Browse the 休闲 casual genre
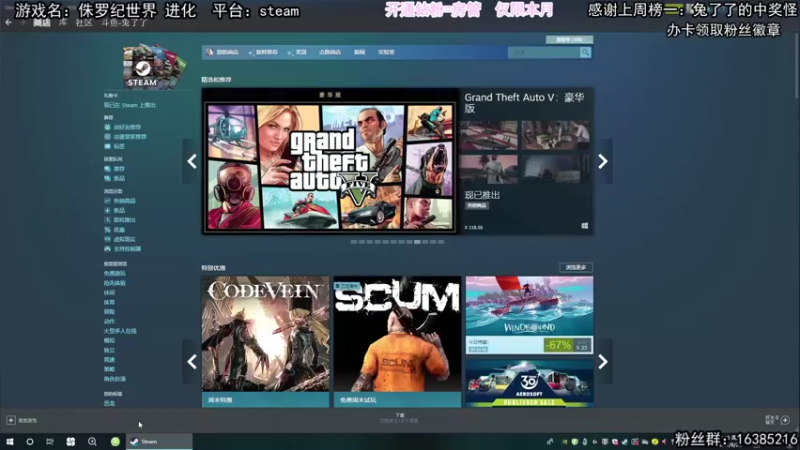 (109, 293)
